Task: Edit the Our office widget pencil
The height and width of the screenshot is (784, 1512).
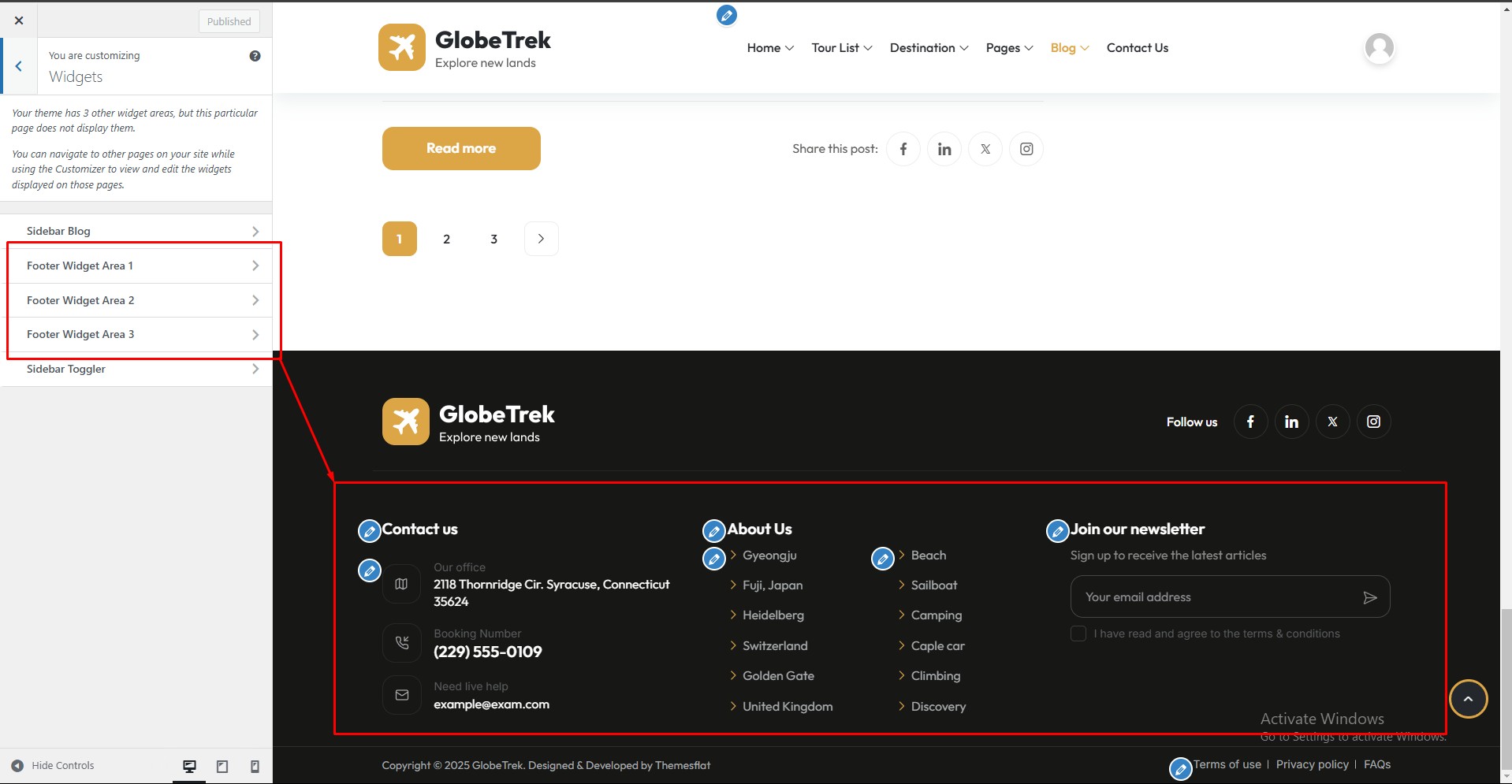Action: coord(370,570)
